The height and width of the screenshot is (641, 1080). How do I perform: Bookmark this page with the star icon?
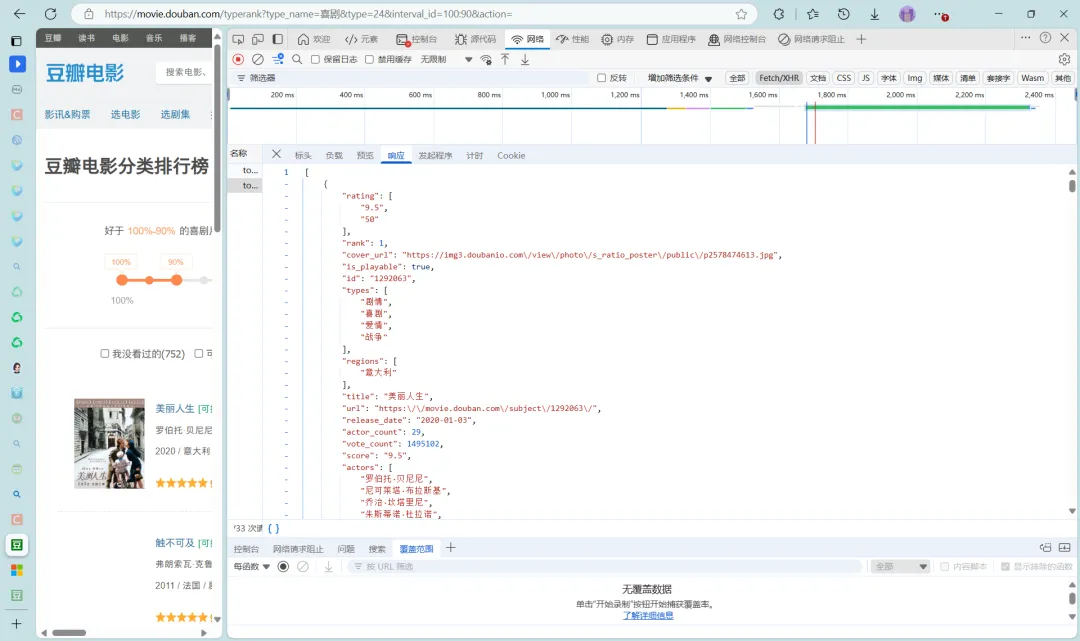(x=741, y=14)
